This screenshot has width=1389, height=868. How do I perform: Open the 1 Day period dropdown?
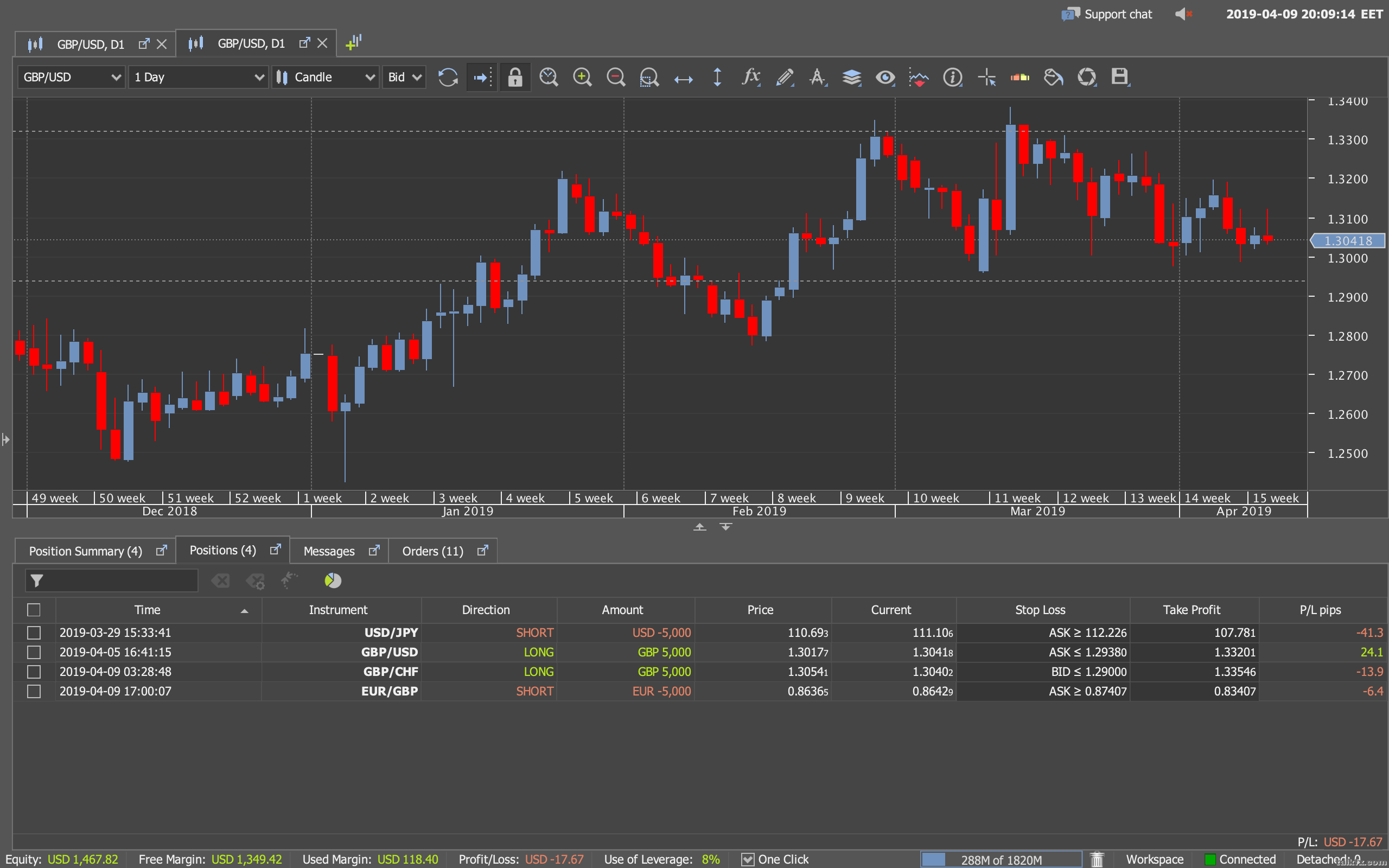199,77
